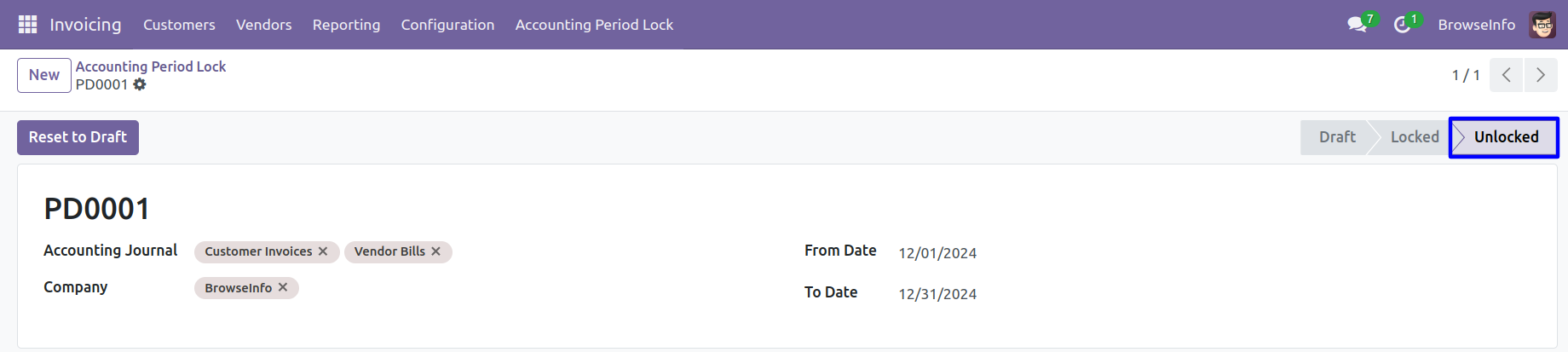The width and height of the screenshot is (1568, 352).
Task: Expand the Configuration menu
Action: [447, 25]
